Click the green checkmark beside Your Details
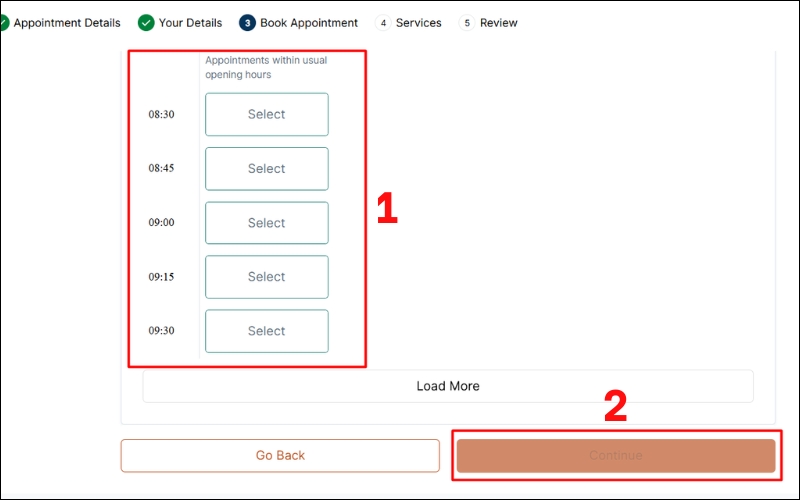Screen dimensions: 800x500 (146, 22)
